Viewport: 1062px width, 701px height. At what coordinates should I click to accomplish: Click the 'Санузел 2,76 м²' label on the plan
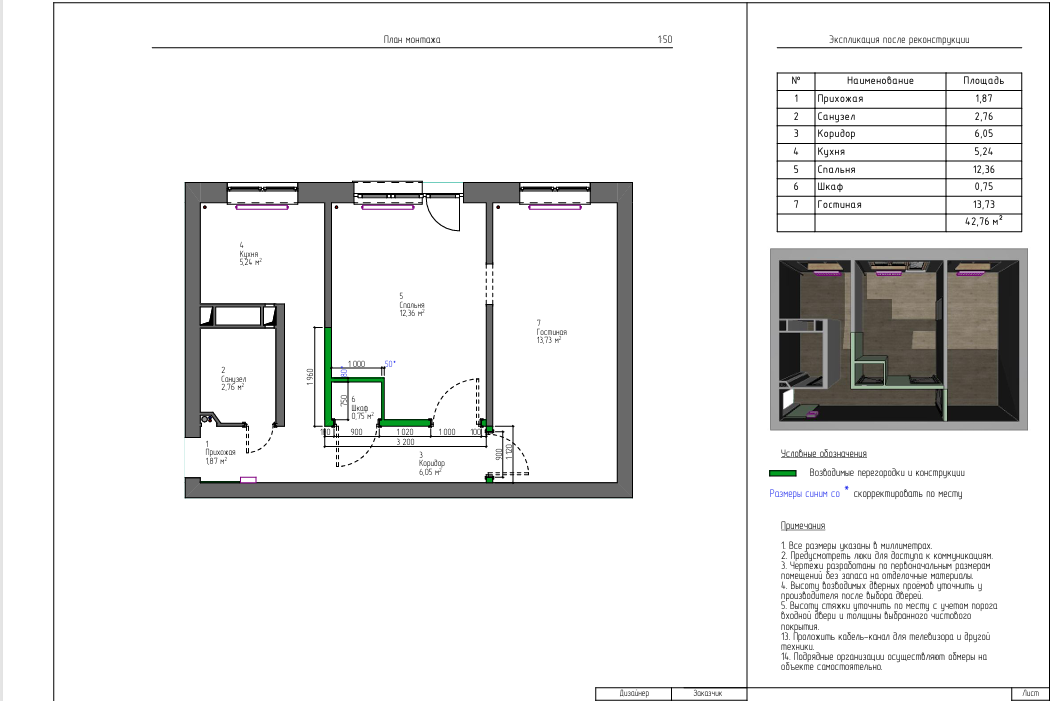(x=233, y=379)
